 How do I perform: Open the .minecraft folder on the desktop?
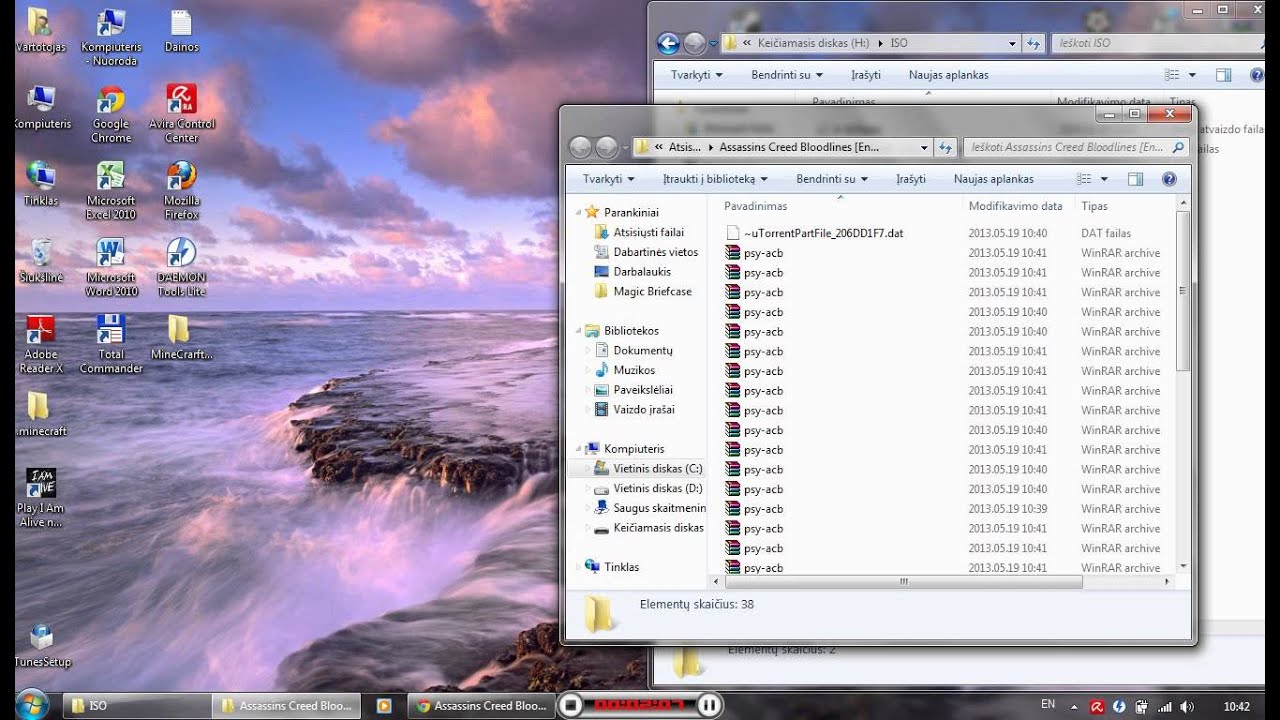click(40, 414)
